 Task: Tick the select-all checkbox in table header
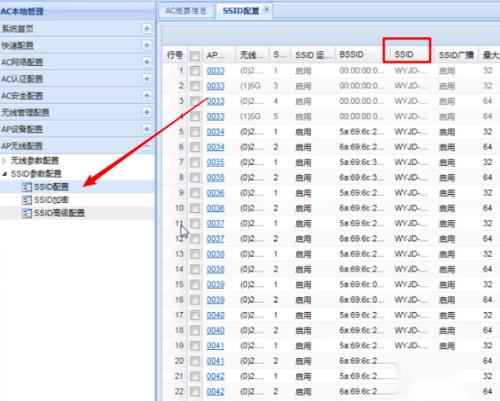pyautogui.click(x=195, y=56)
